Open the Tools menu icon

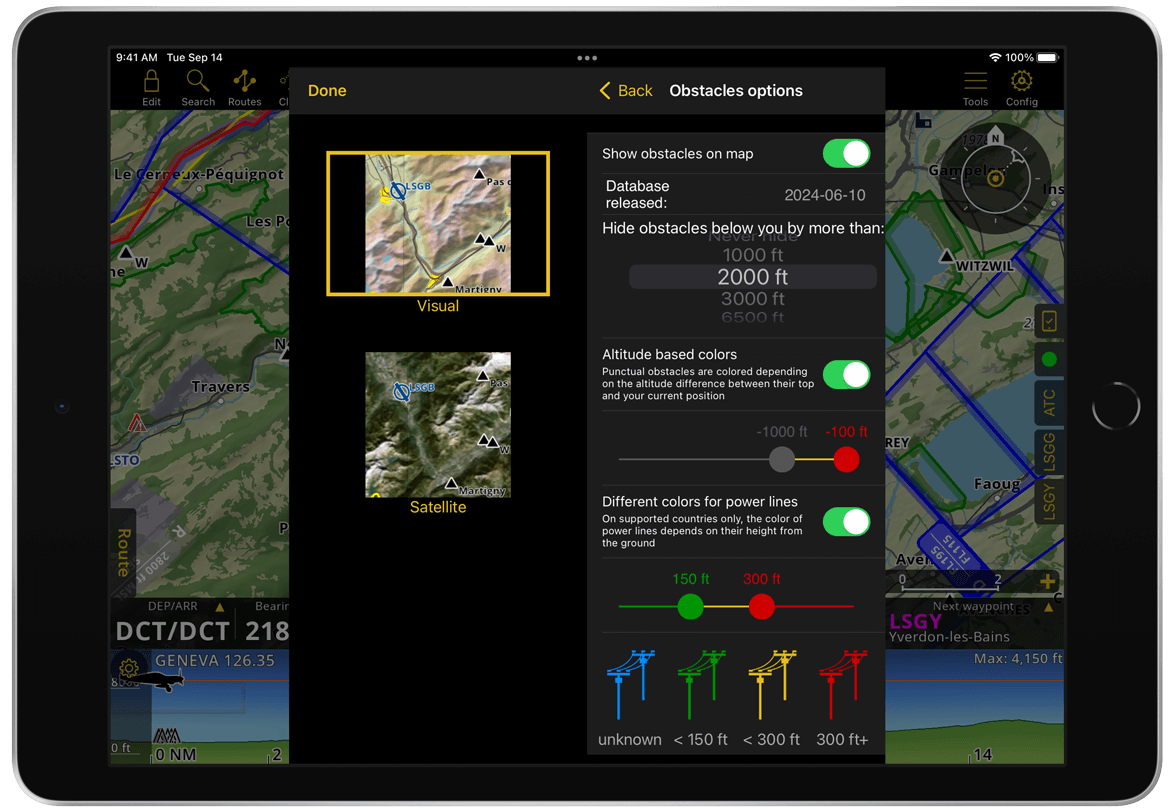coord(975,83)
